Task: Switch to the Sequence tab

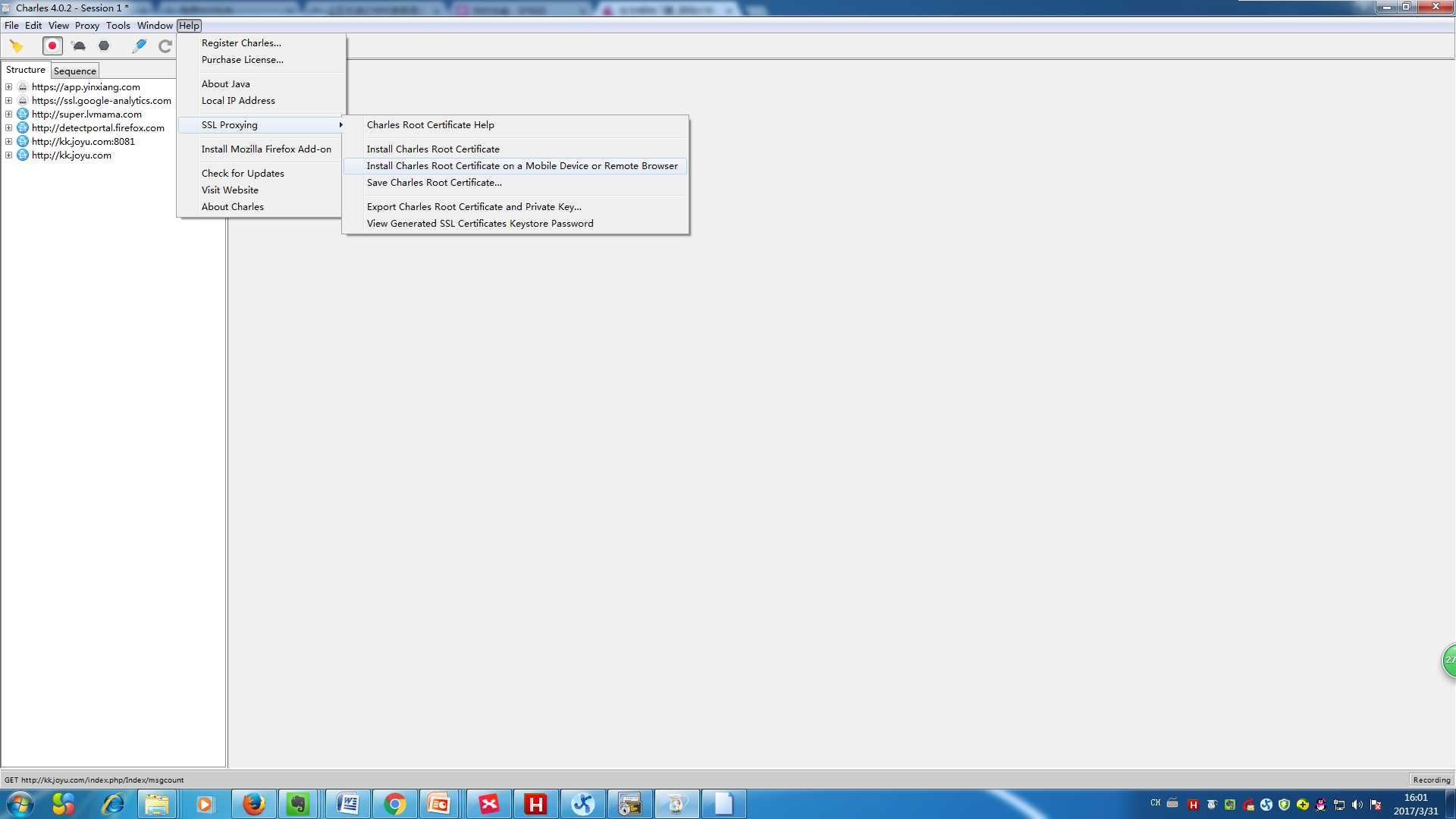Action: pyautogui.click(x=75, y=70)
